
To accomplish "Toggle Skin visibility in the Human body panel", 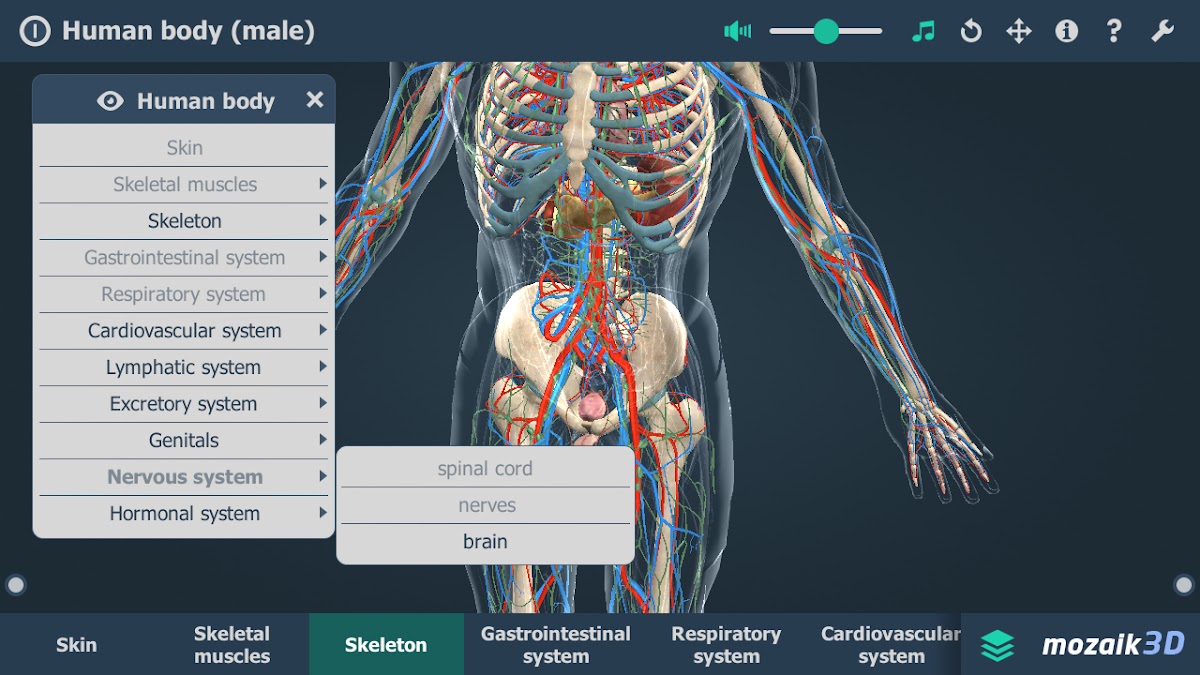I will (184, 148).
